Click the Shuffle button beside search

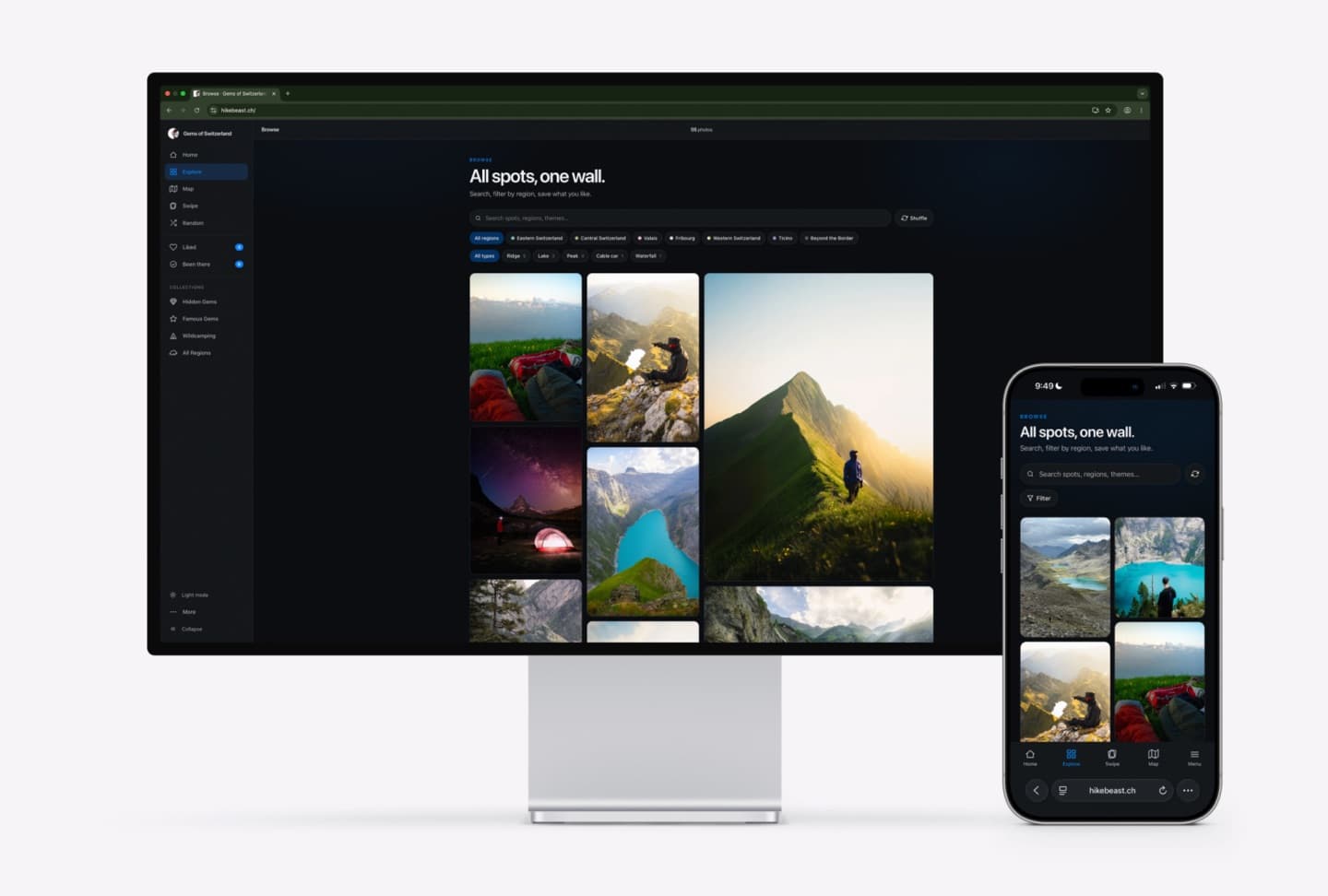[914, 218]
